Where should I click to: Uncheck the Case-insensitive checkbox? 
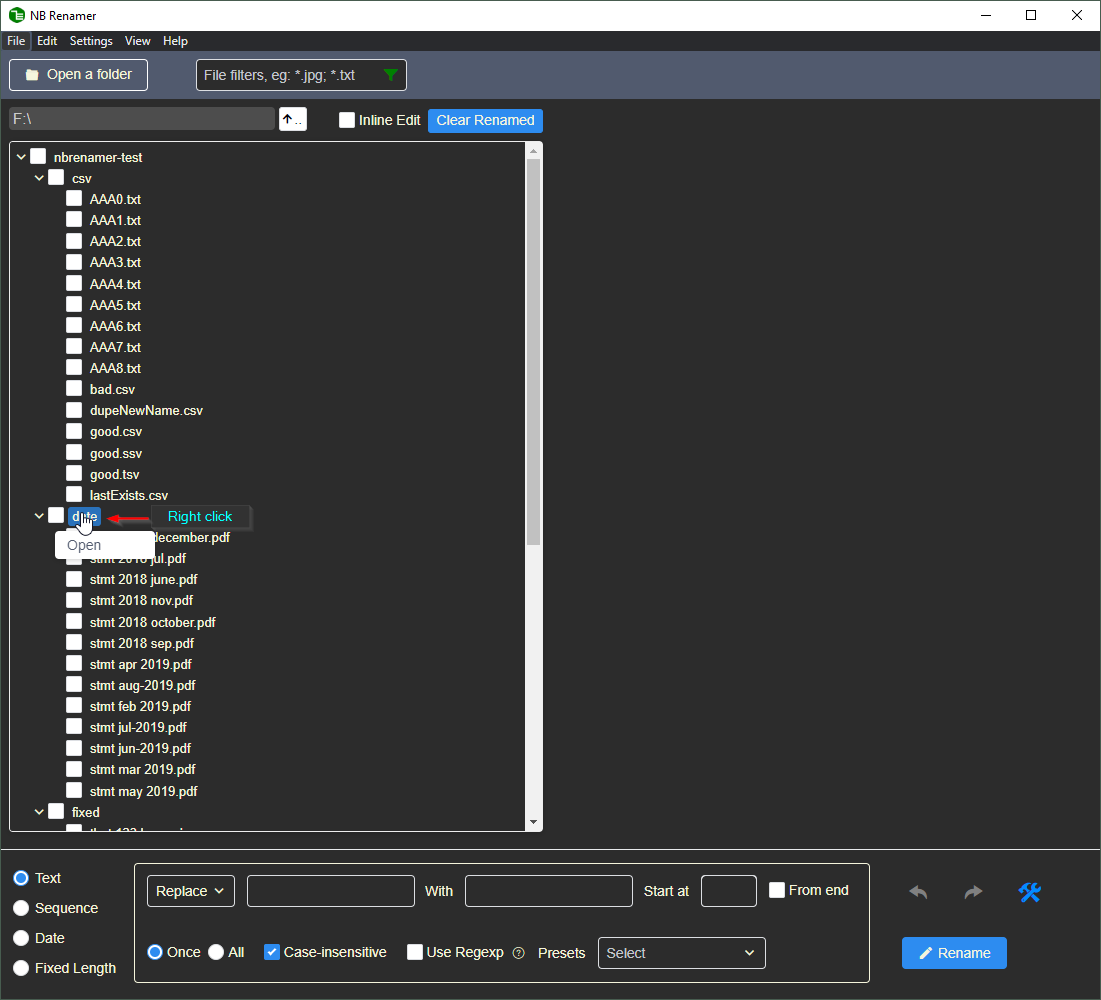[x=272, y=952]
